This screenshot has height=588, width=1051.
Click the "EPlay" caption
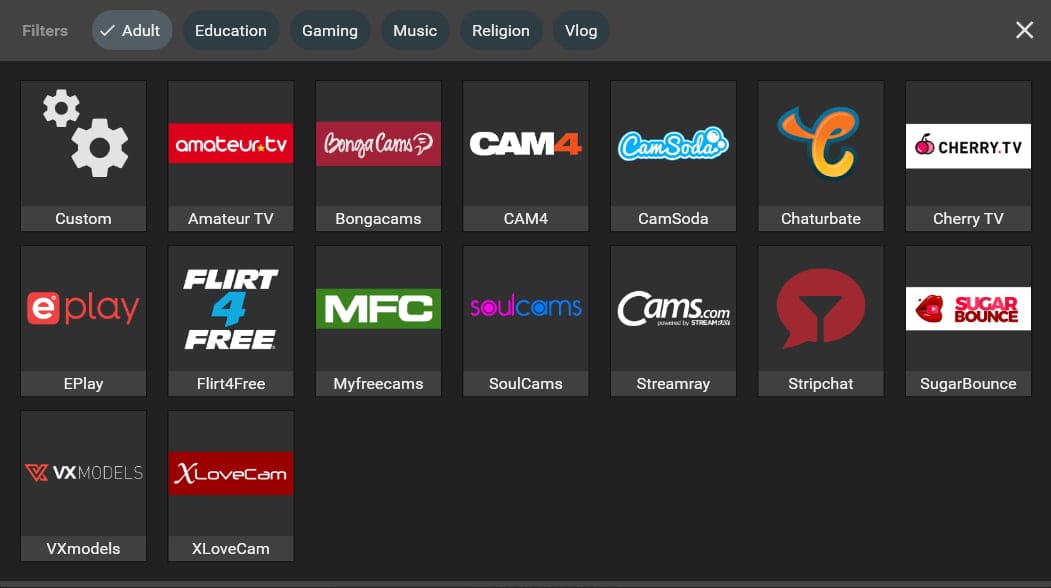point(83,384)
